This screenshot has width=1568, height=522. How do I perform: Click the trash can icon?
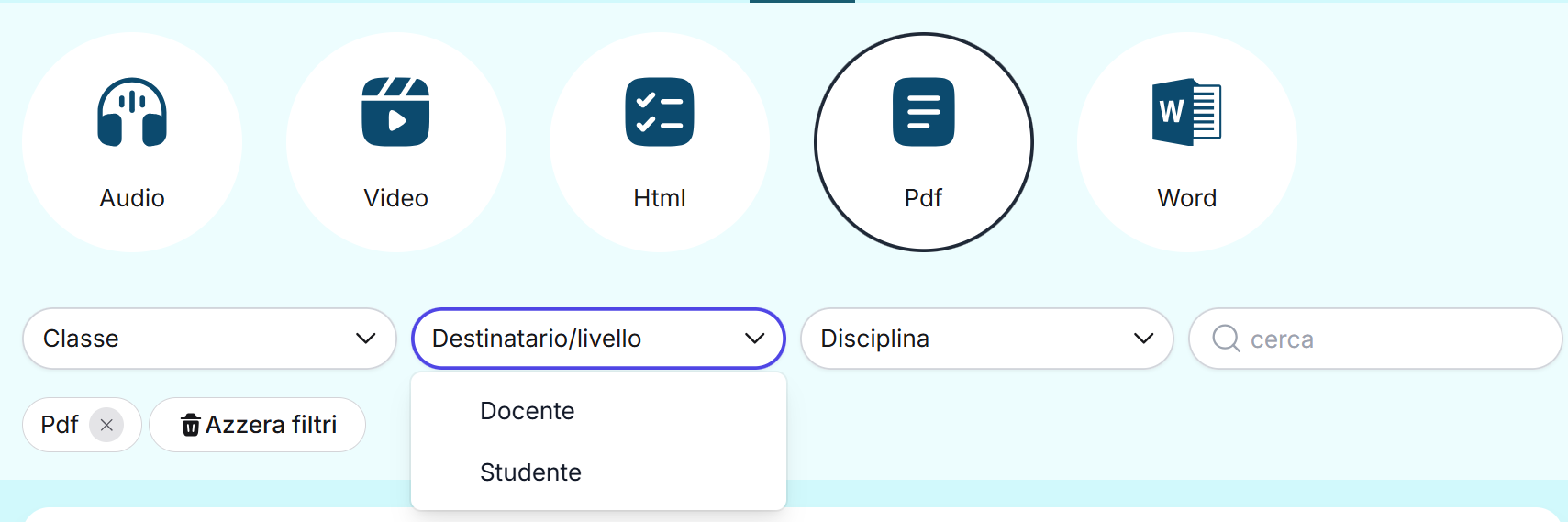191,425
